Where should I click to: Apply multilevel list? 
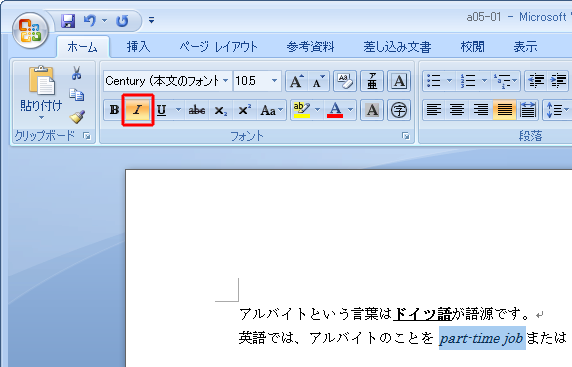tap(505, 81)
